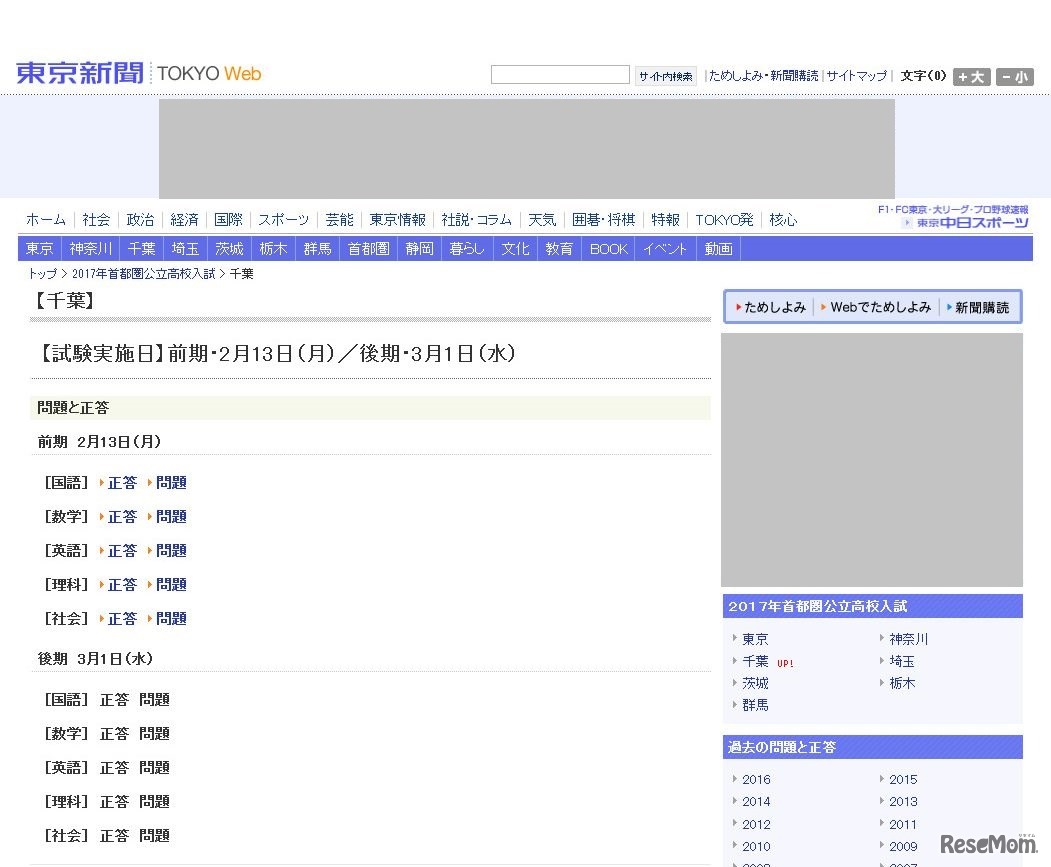Open the 問題 link for 数学 in 前期

(x=171, y=516)
